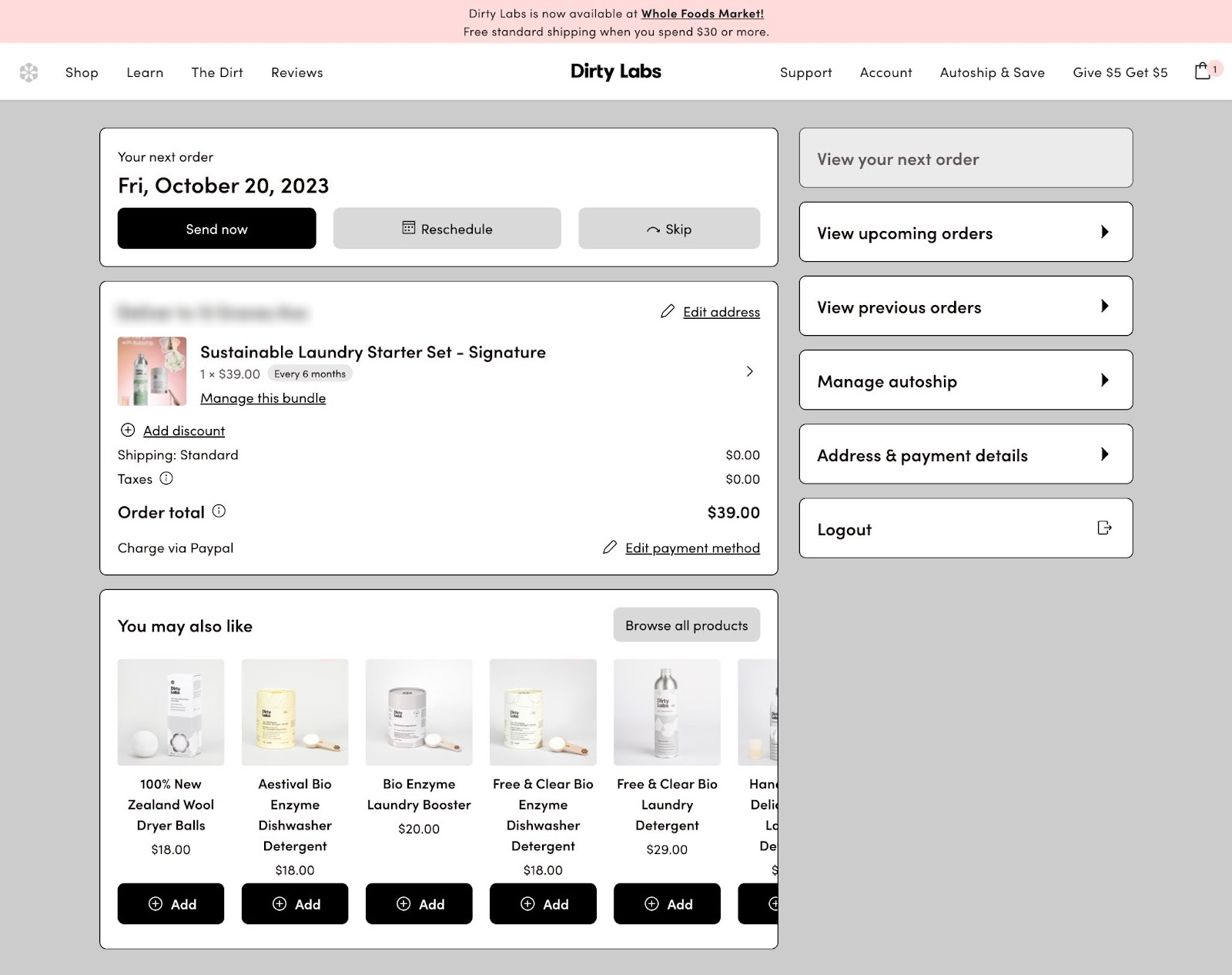
Task: Click the pencil icon next to Edit address
Action: pos(668,311)
